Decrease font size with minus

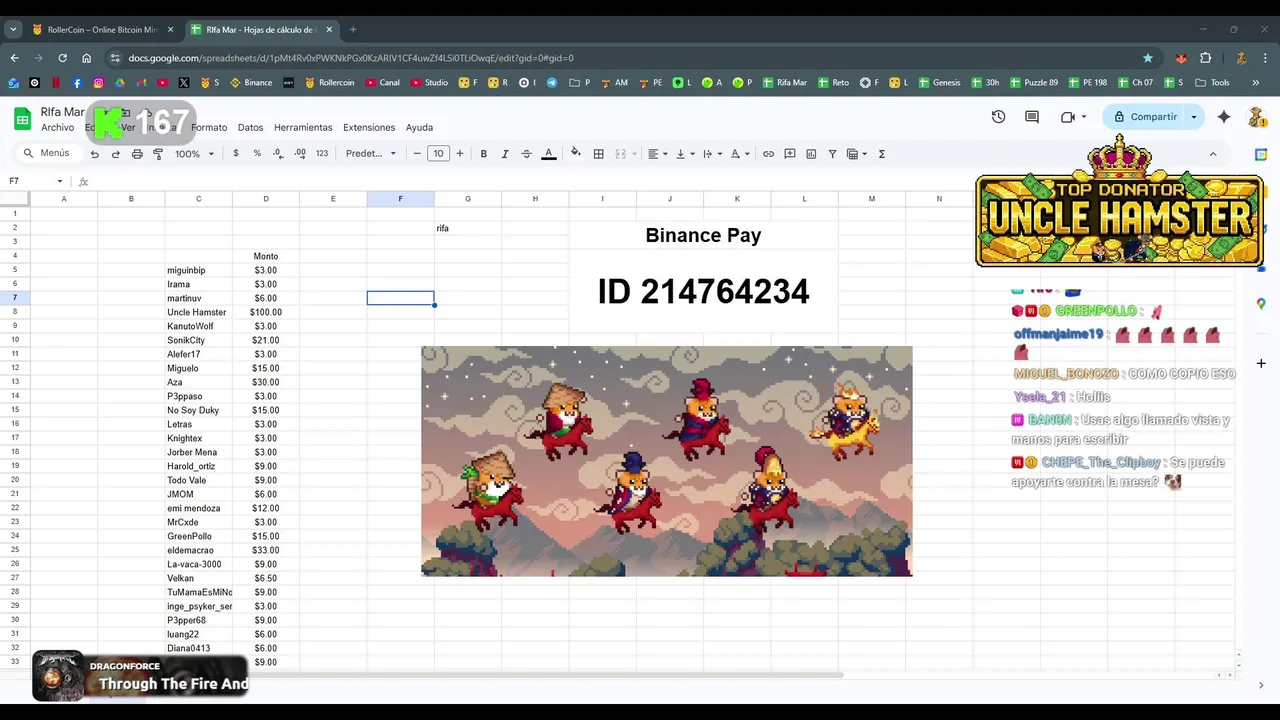click(x=417, y=154)
